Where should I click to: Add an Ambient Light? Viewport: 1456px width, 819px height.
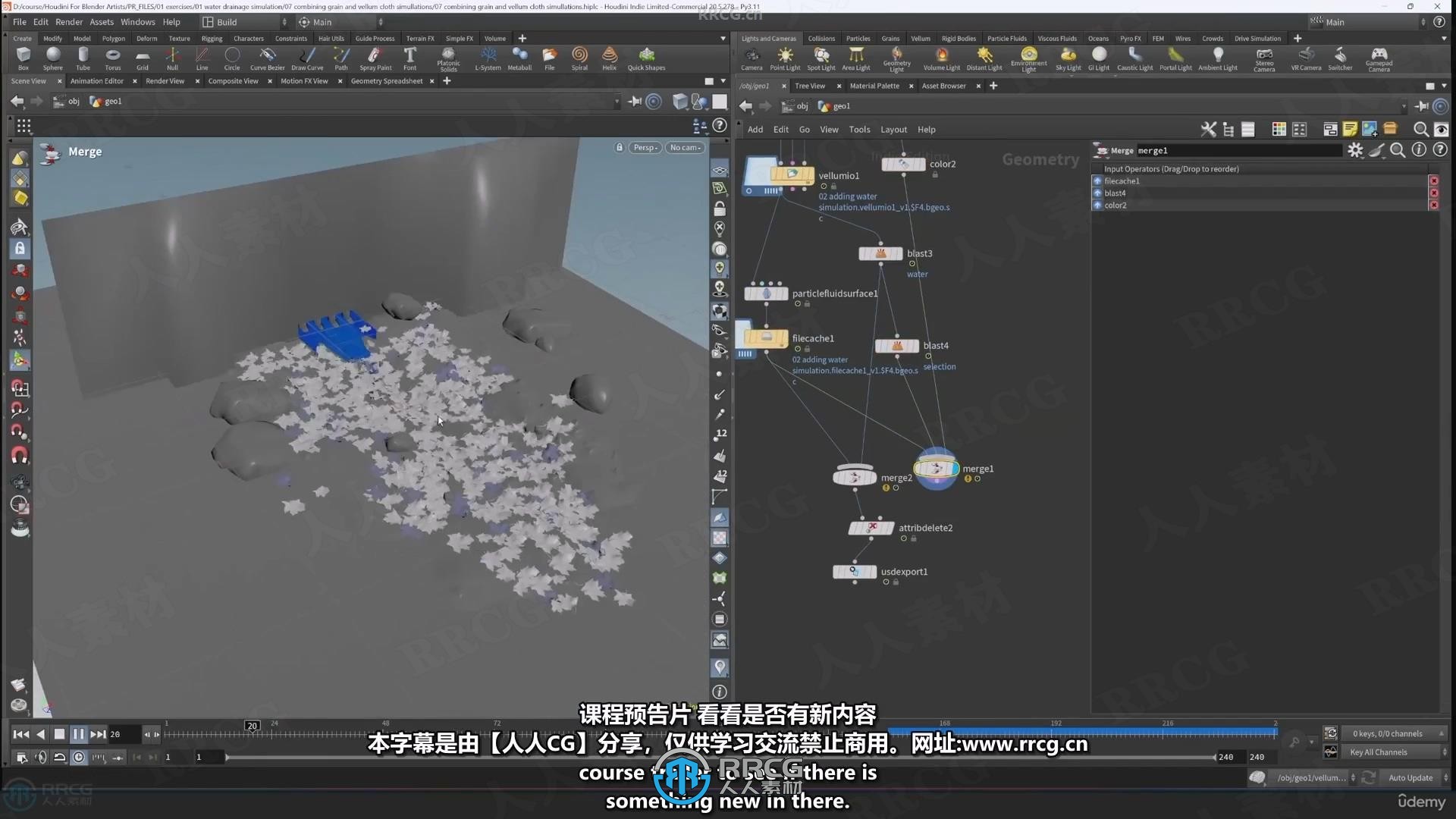click(x=1218, y=58)
